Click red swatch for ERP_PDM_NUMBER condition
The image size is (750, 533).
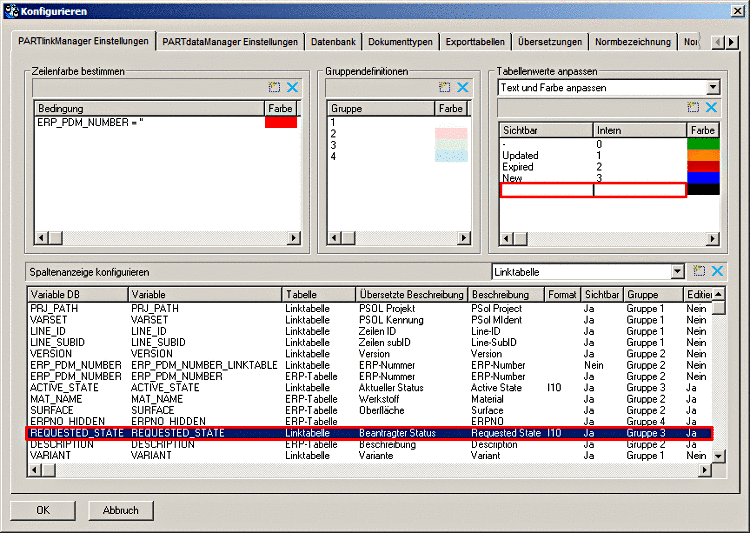coord(281,122)
